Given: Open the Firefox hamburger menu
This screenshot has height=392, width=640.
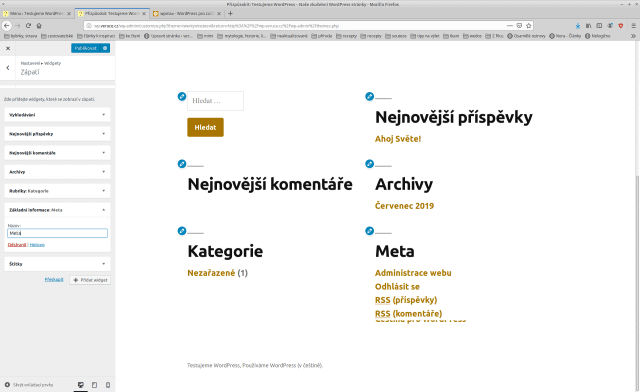Looking at the screenshot, I should point(633,25).
